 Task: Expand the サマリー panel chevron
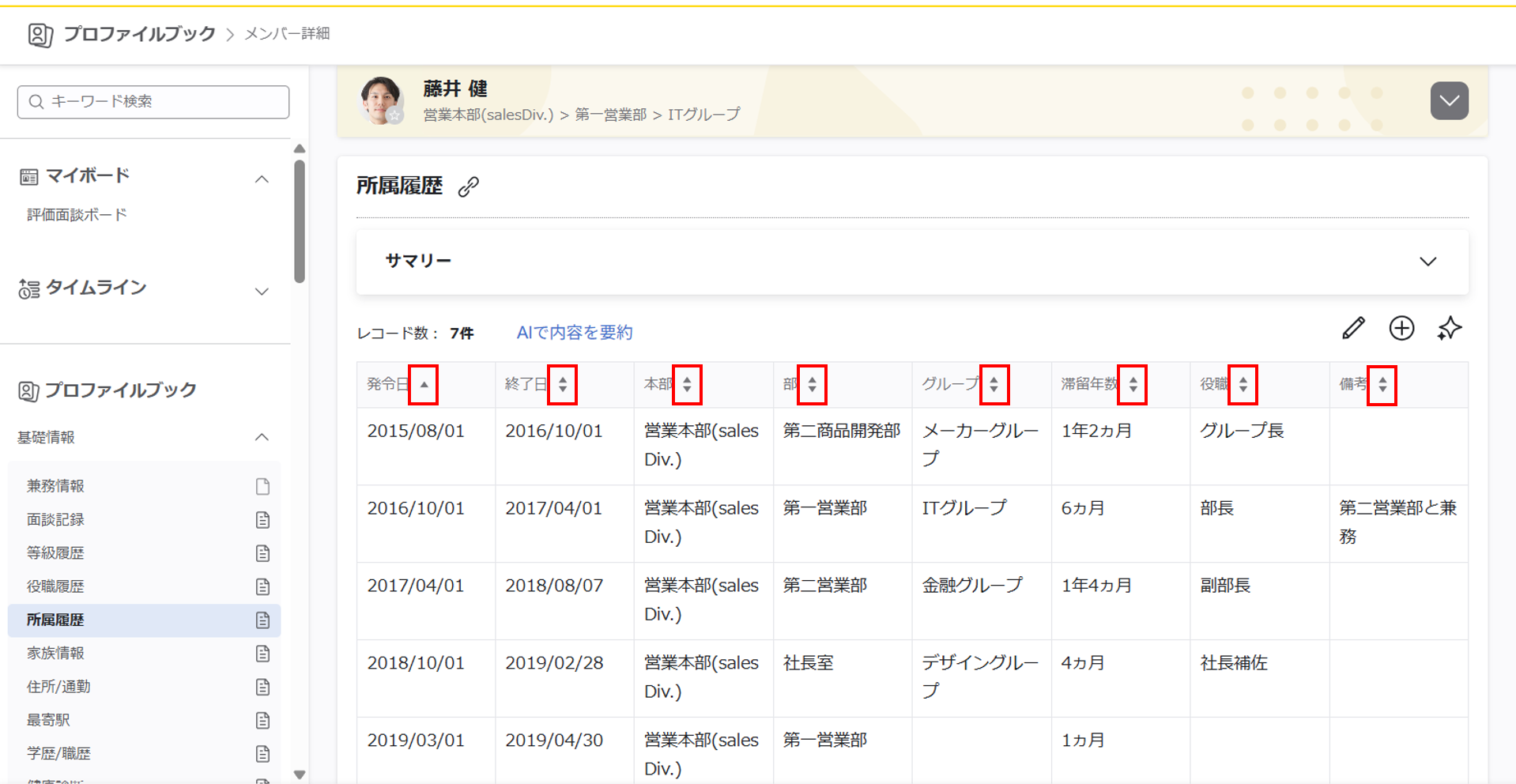(x=1427, y=262)
